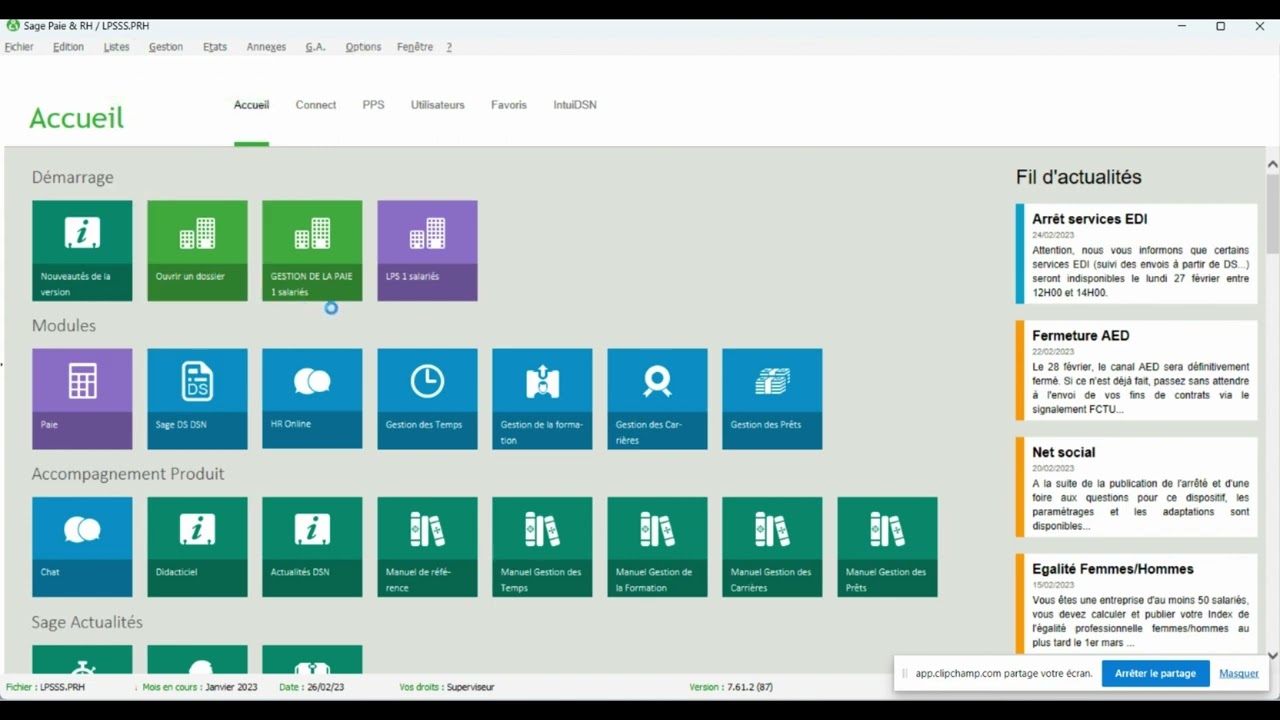The height and width of the screenshot is (720, 1280).
Task: Open the Fenêtre menu
Action: pyautogui.click(x=415, y=47)
